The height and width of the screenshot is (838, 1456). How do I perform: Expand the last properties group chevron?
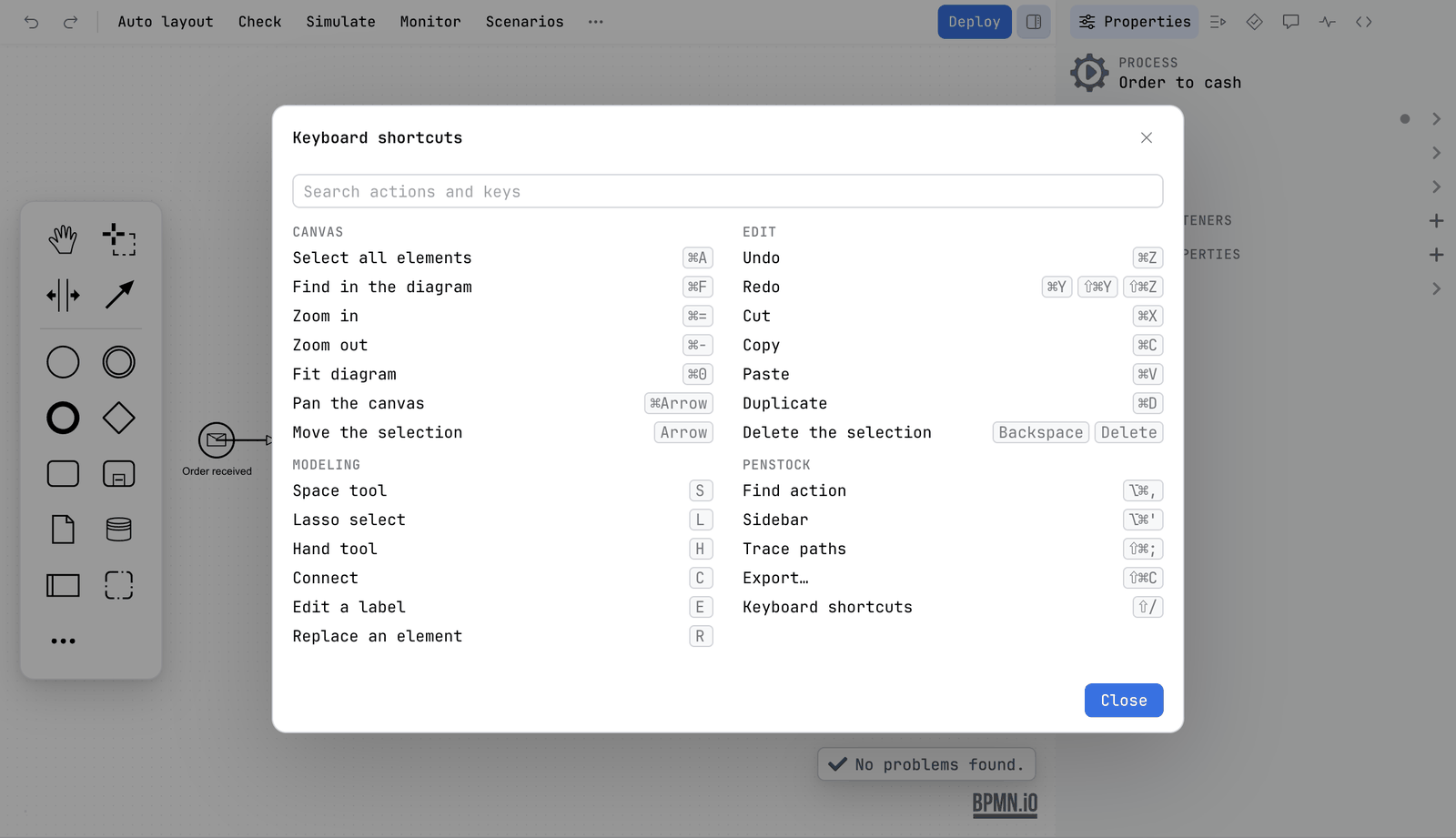1436,288
